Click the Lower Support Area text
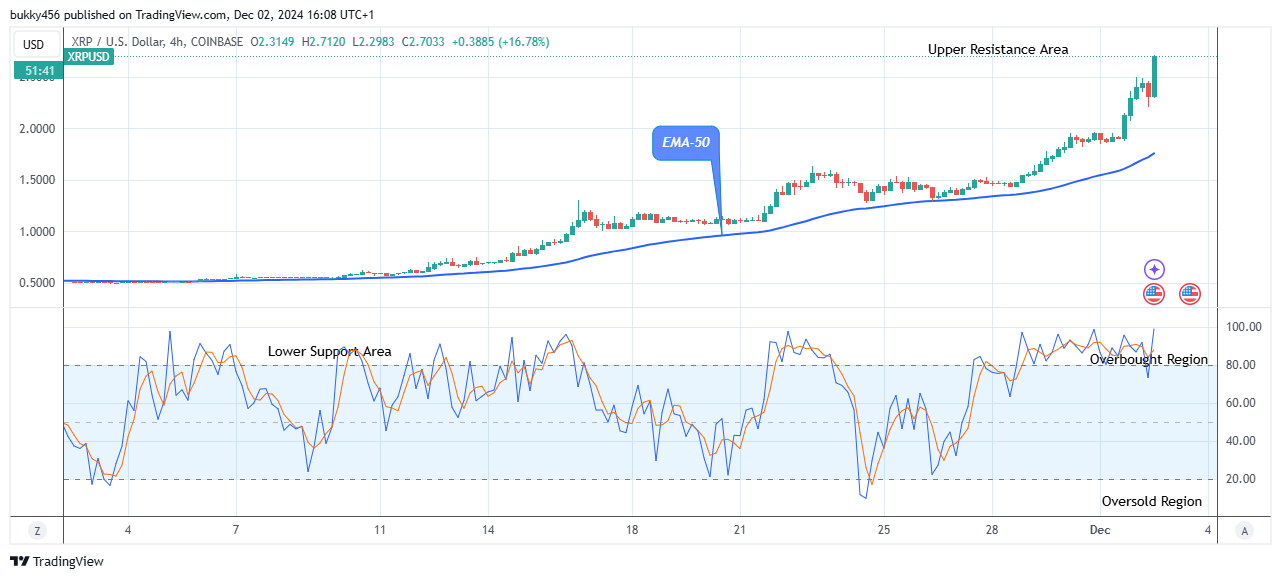This screenshot has width=1281, height=579. tap(330, 352)
